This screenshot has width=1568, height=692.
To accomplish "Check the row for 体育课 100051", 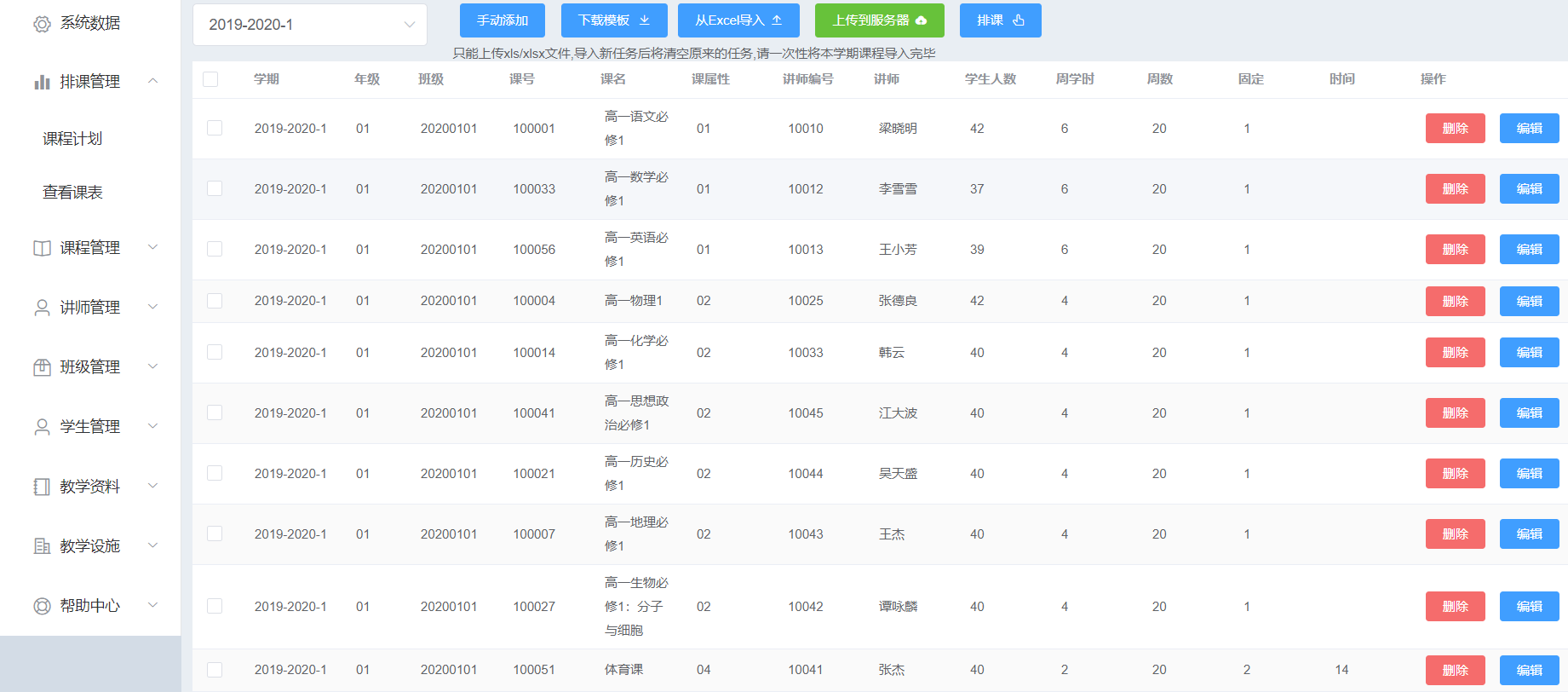I will pos(215,670).
